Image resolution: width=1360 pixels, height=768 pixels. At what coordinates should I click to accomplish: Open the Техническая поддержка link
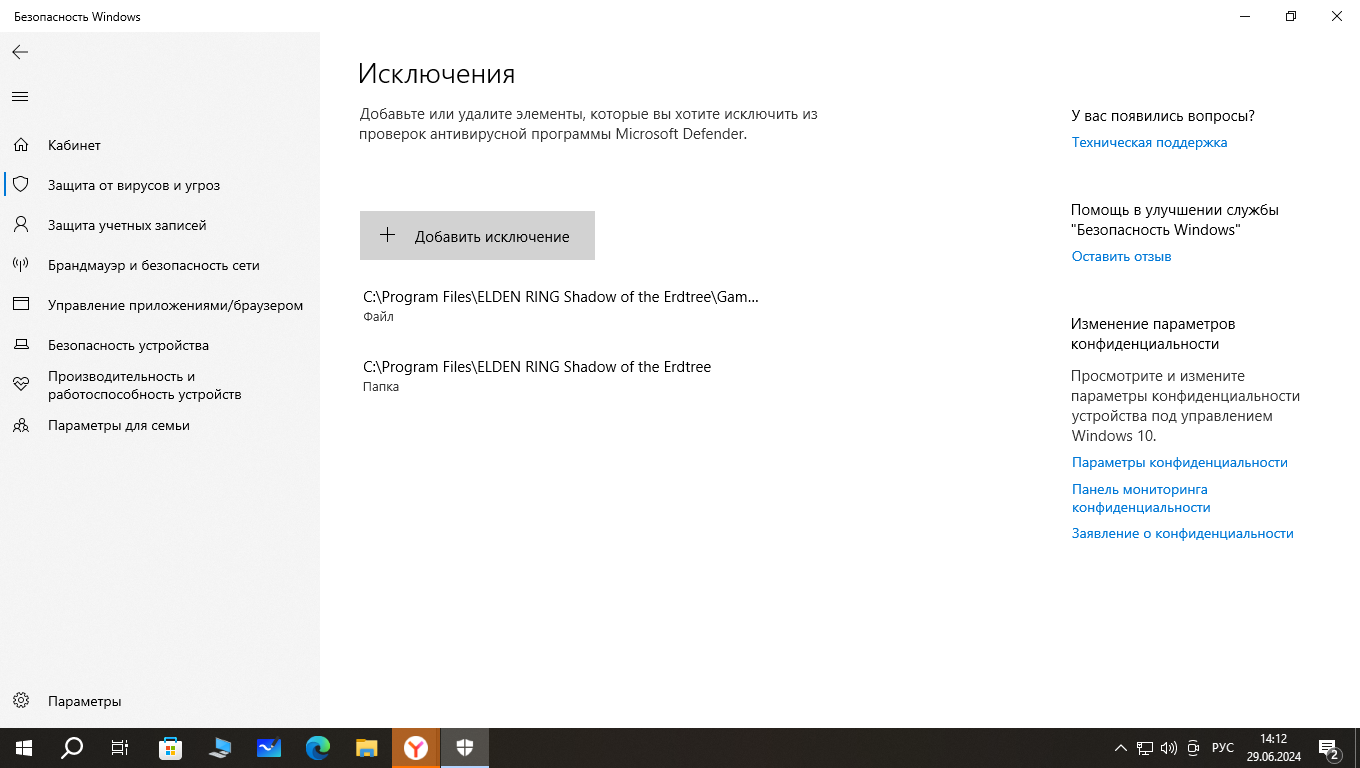tap(1149, 142)
